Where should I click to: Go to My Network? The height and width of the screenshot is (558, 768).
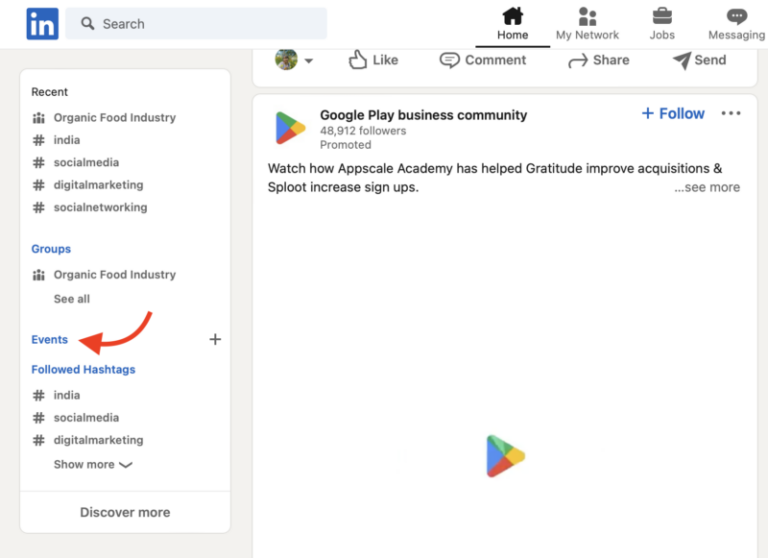click(x=587, y=24)
